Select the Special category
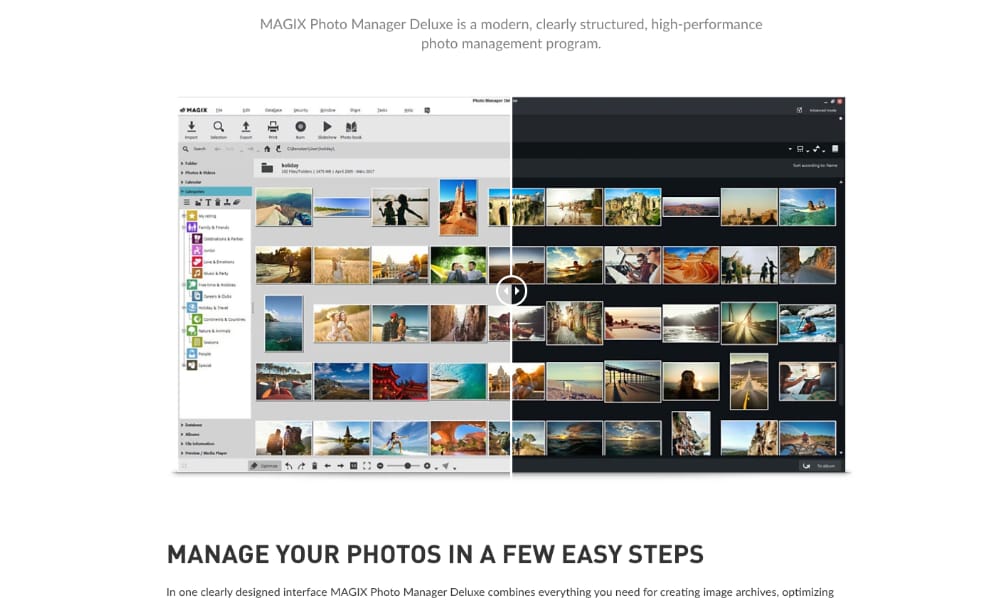Screen dimensions: 1000x600 pos(199,365)
